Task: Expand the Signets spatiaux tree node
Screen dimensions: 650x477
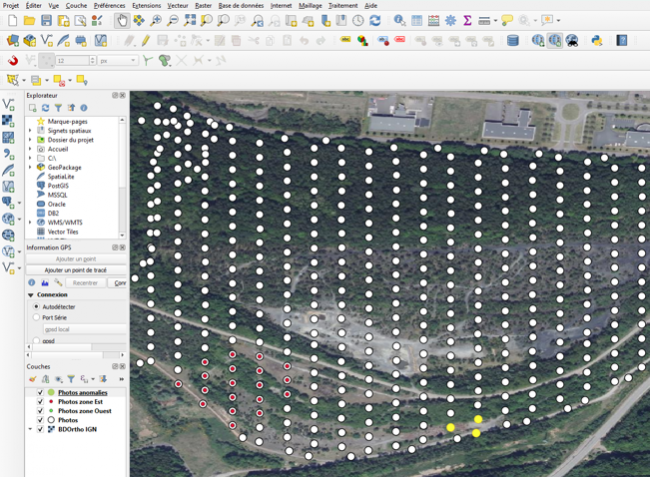Action: click(x=30, y=131)
